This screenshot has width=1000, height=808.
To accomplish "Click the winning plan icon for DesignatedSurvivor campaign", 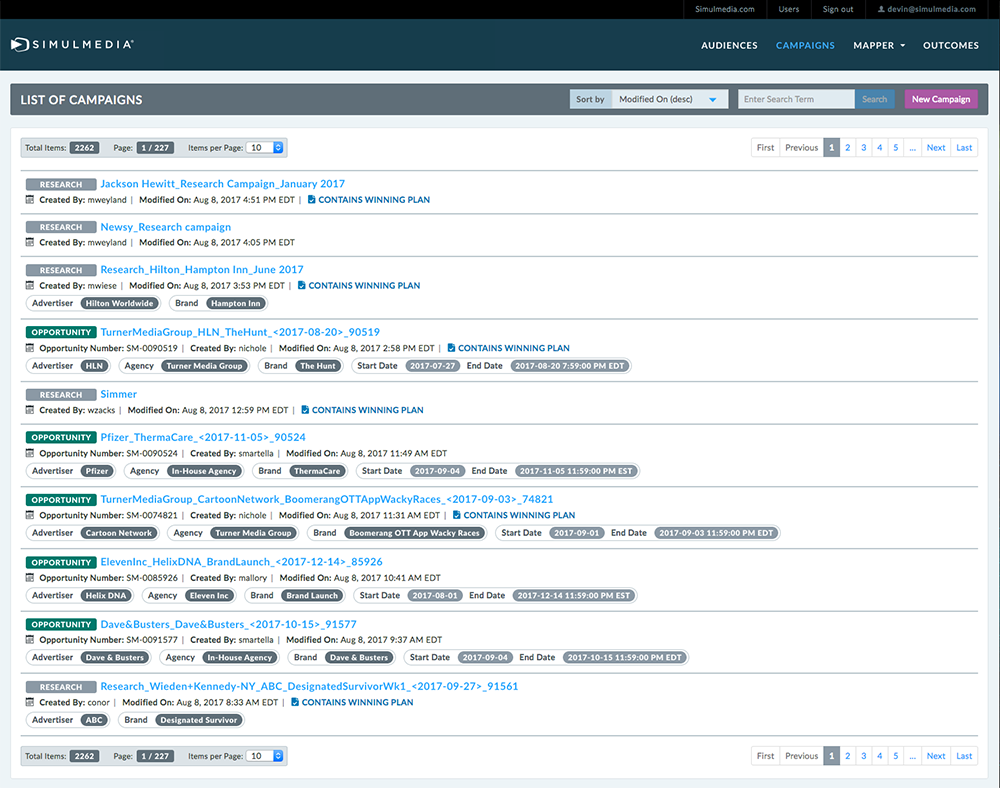I will [295, 702].
